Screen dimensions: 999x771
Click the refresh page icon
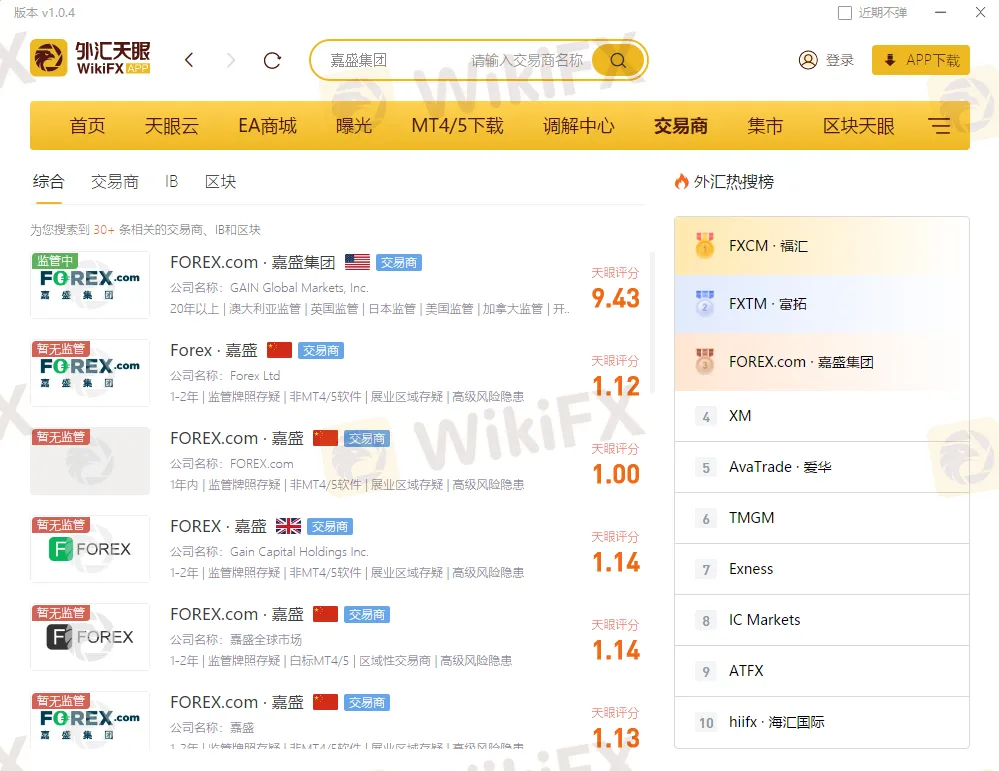[271, 60]
